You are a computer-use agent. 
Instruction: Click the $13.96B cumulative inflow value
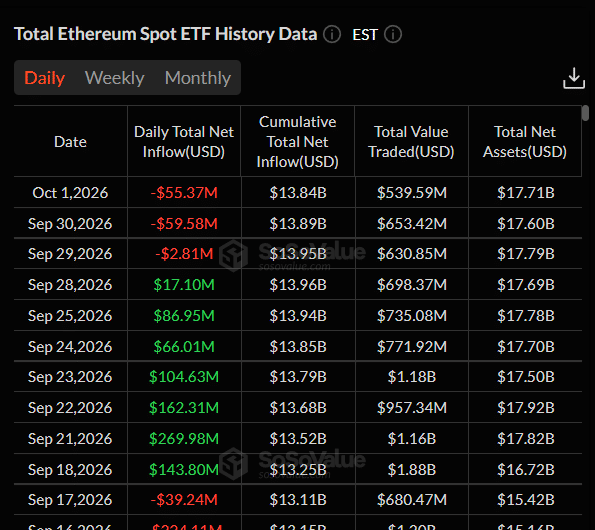pos(298,285)
